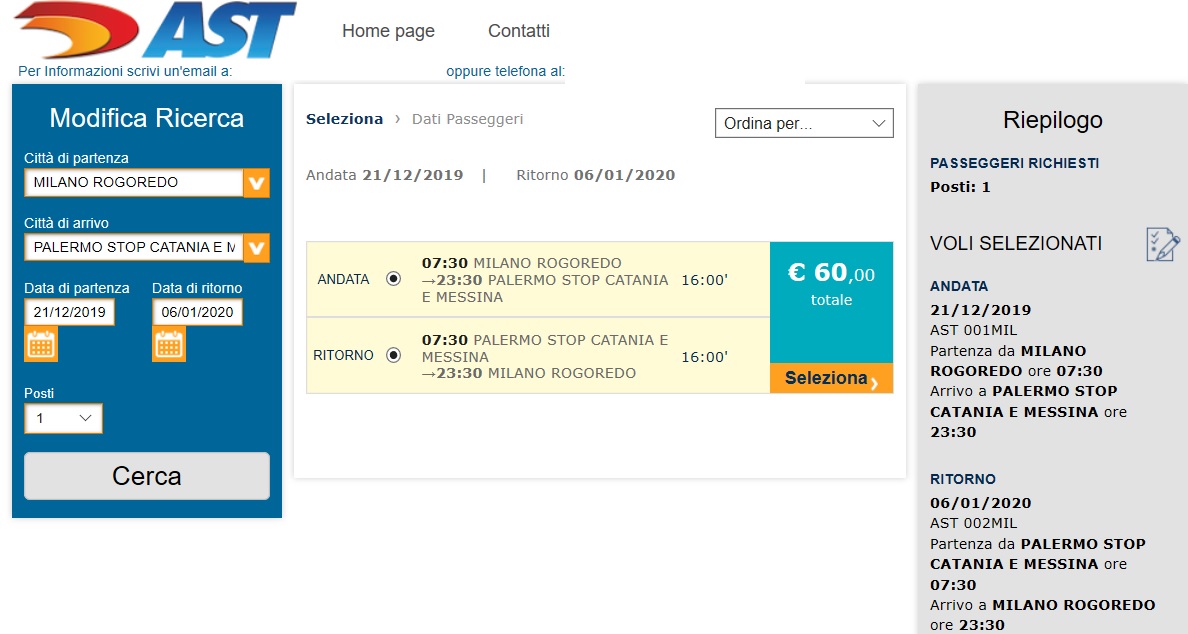Image resolution: width=1188 pixels, height=634 pixels.
Task: Select the Ritorno radio button
Action: coord(393,354)
